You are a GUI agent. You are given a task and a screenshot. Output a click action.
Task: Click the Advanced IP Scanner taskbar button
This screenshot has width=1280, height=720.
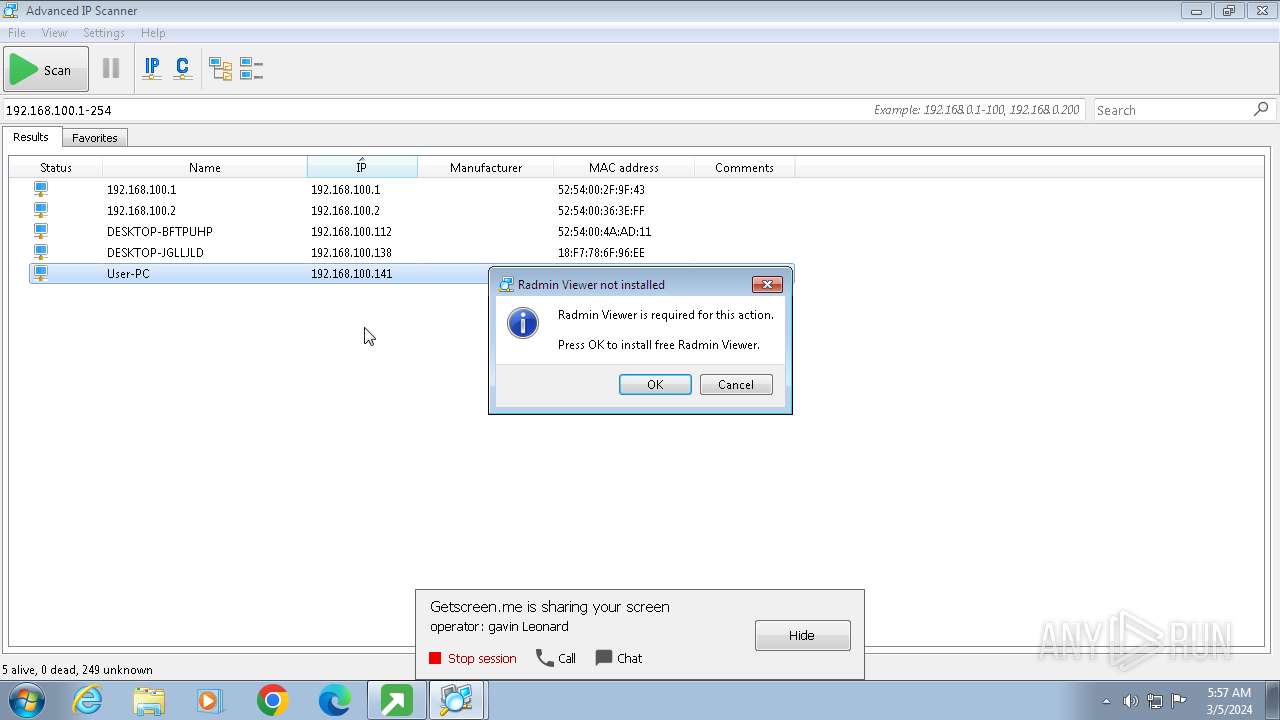(457, 700)
